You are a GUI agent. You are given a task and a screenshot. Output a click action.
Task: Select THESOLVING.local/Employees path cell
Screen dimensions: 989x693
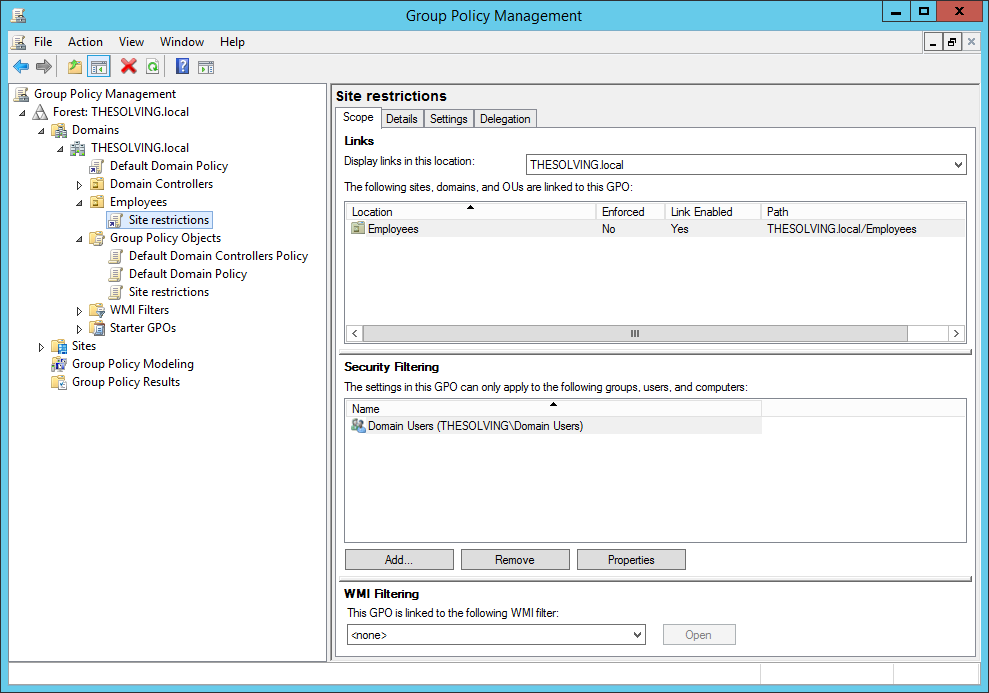(841, 229)
